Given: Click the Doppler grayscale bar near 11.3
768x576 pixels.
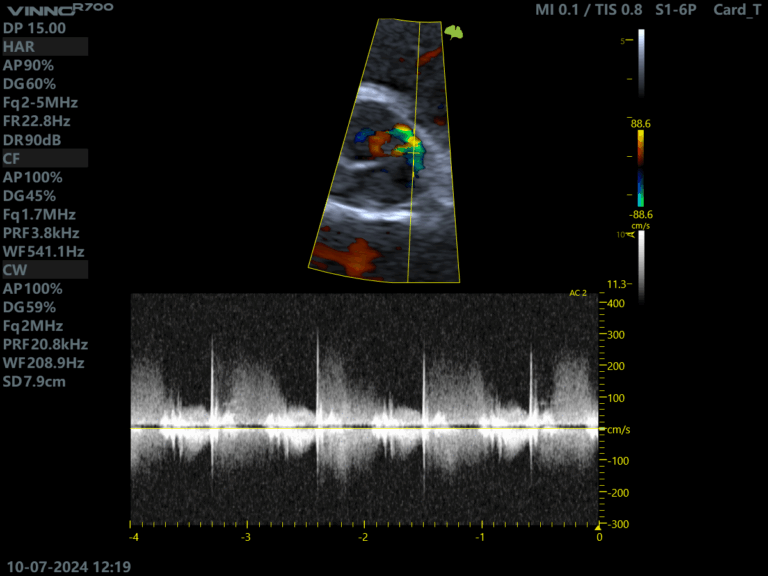Looking at the screenshot, I should pyautogui.click(x=641, y=265).
